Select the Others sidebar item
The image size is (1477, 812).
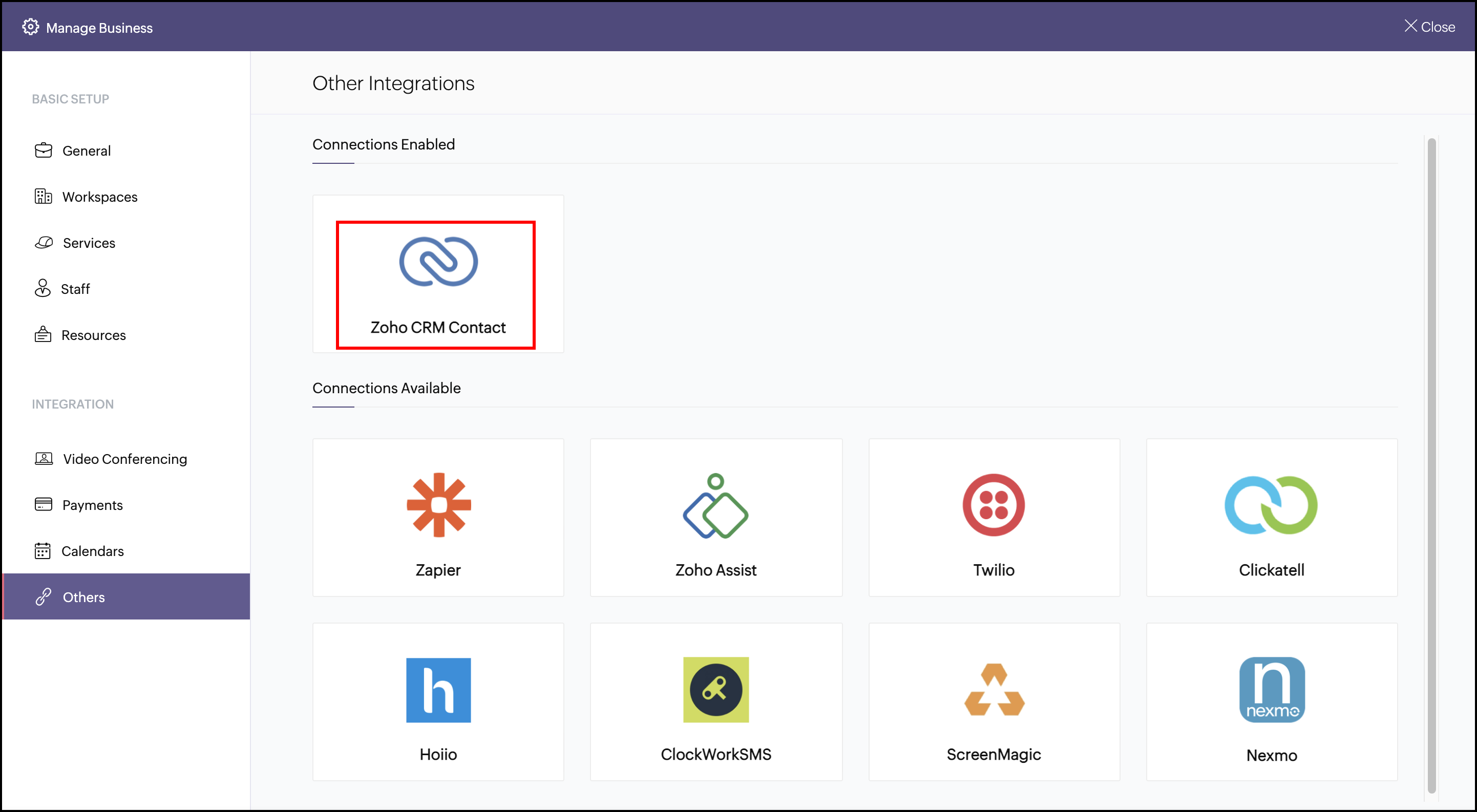tap(83, 597)
